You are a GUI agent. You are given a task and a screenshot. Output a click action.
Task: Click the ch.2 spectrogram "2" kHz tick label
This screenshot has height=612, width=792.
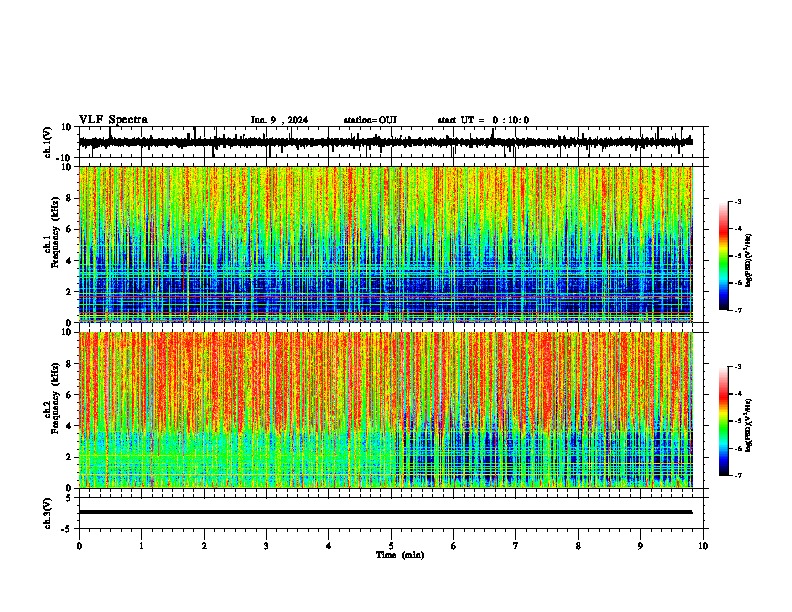pyautogui.click(x=69, y=457)
